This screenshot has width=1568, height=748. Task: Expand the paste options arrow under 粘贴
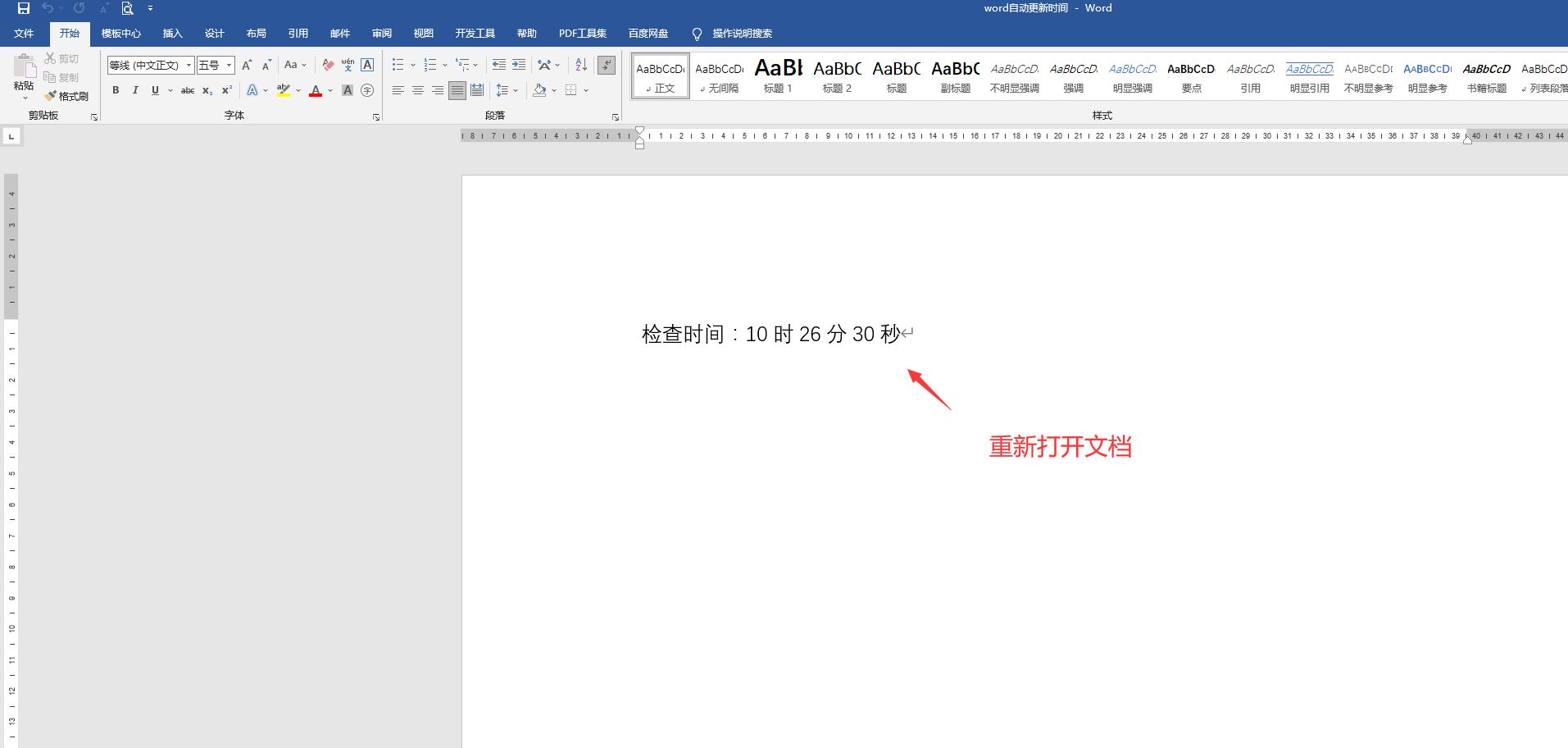click(25, 98)
